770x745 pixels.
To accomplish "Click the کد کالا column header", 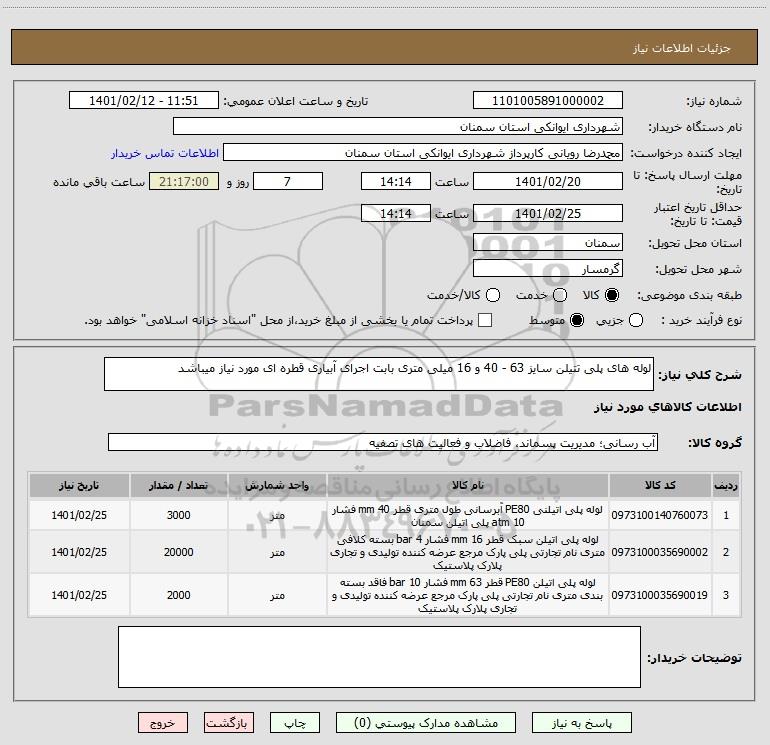I will click(x=660, y=485).
